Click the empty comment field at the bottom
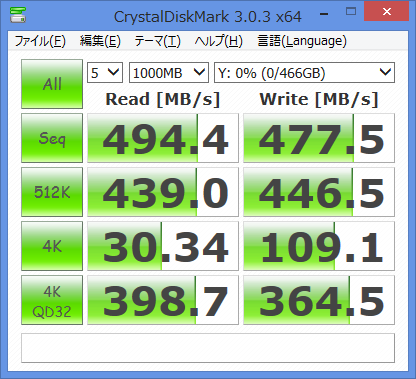 click(x=208, y=348)
